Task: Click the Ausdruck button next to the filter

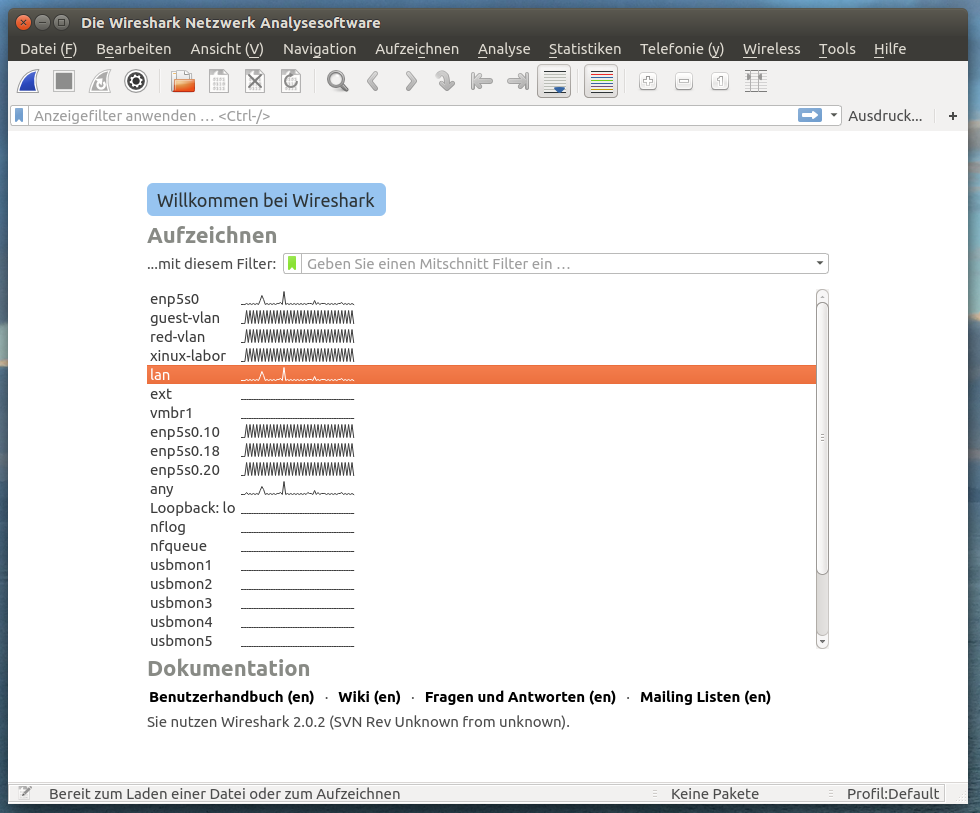Action: (x=885, y=115)
